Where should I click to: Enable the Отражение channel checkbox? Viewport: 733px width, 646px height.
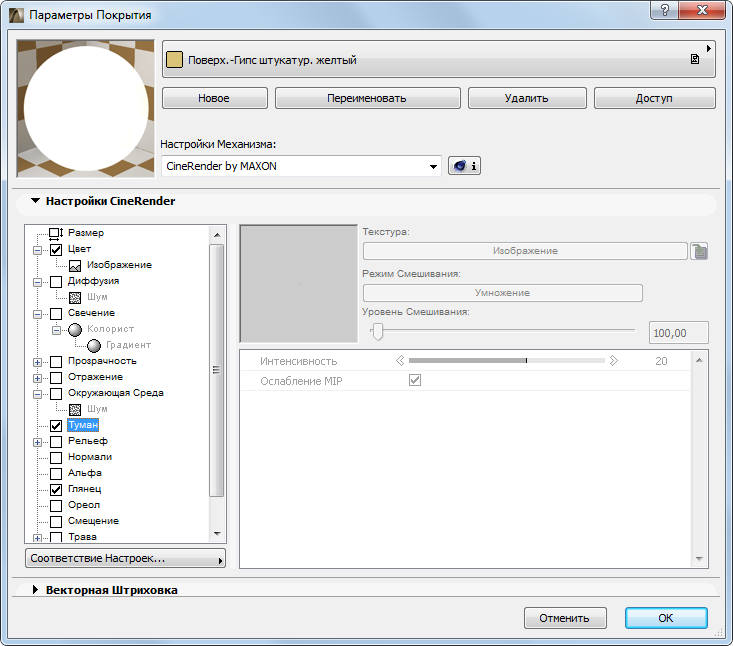click(56, 378)
